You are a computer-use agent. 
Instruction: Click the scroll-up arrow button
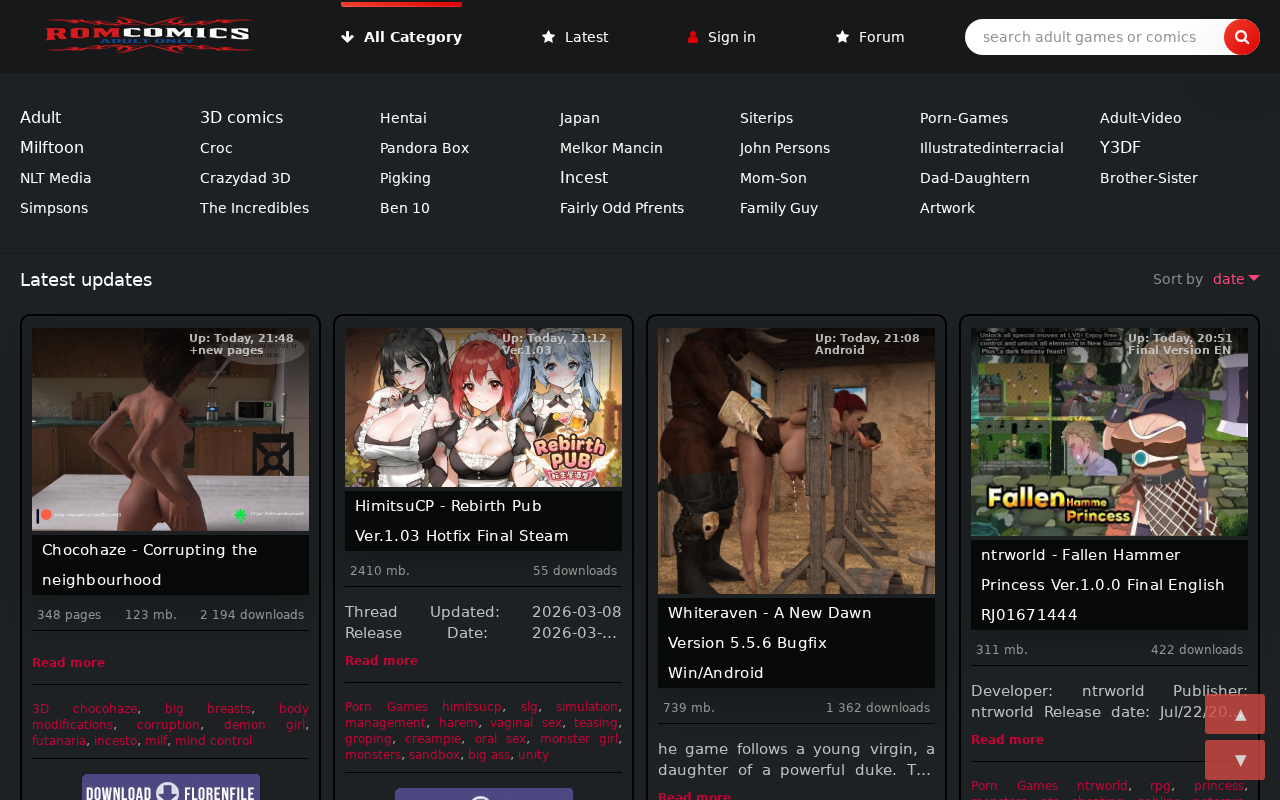pos(1235,714)
